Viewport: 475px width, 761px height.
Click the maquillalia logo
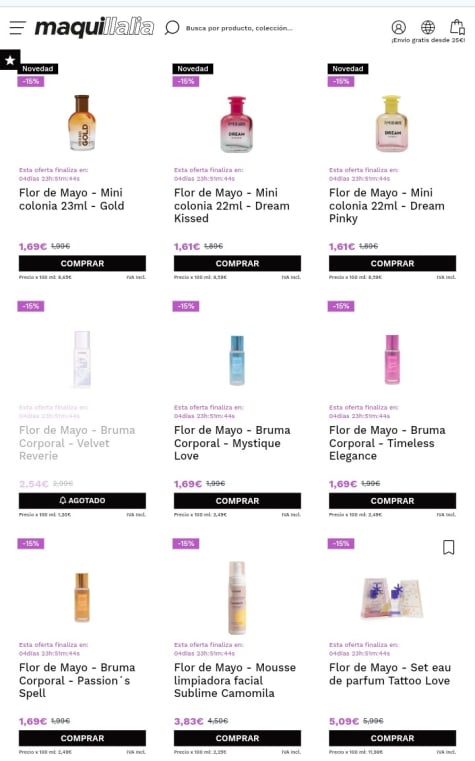(94, 27)
